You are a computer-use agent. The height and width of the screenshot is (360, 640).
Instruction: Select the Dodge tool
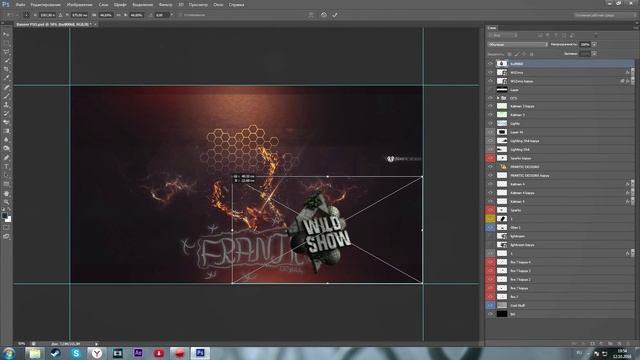(6, 149)
